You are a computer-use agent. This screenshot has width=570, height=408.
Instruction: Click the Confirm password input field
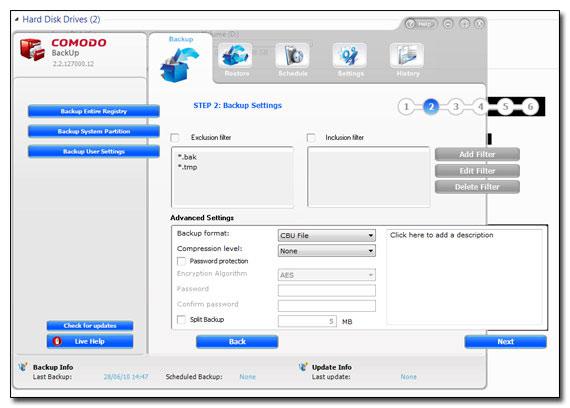tap(326, 305)
